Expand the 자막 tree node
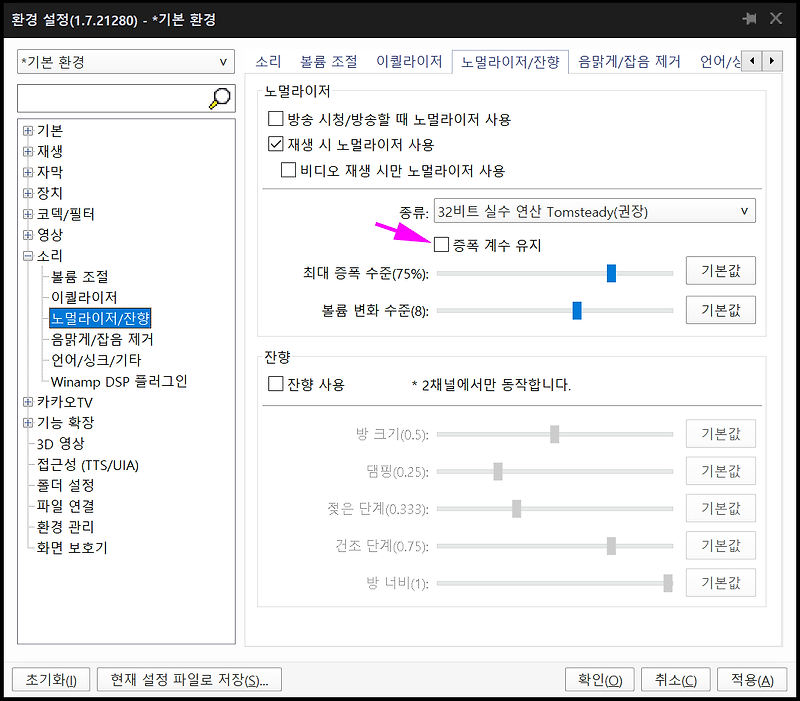The image size is (800, 701). point(28,172)
